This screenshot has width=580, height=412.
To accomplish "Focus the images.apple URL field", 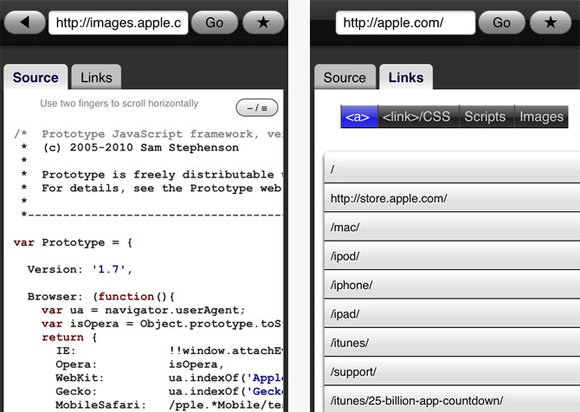I will (x=118, y=23).
